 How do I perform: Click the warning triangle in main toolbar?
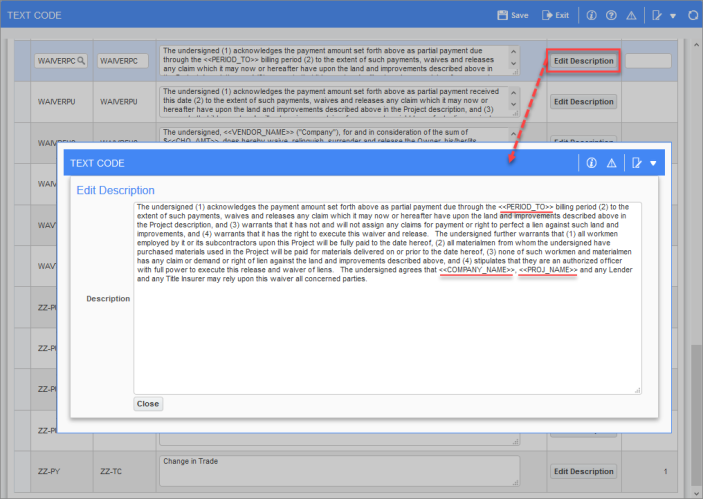pyautogui.click(x=630, y=16)
